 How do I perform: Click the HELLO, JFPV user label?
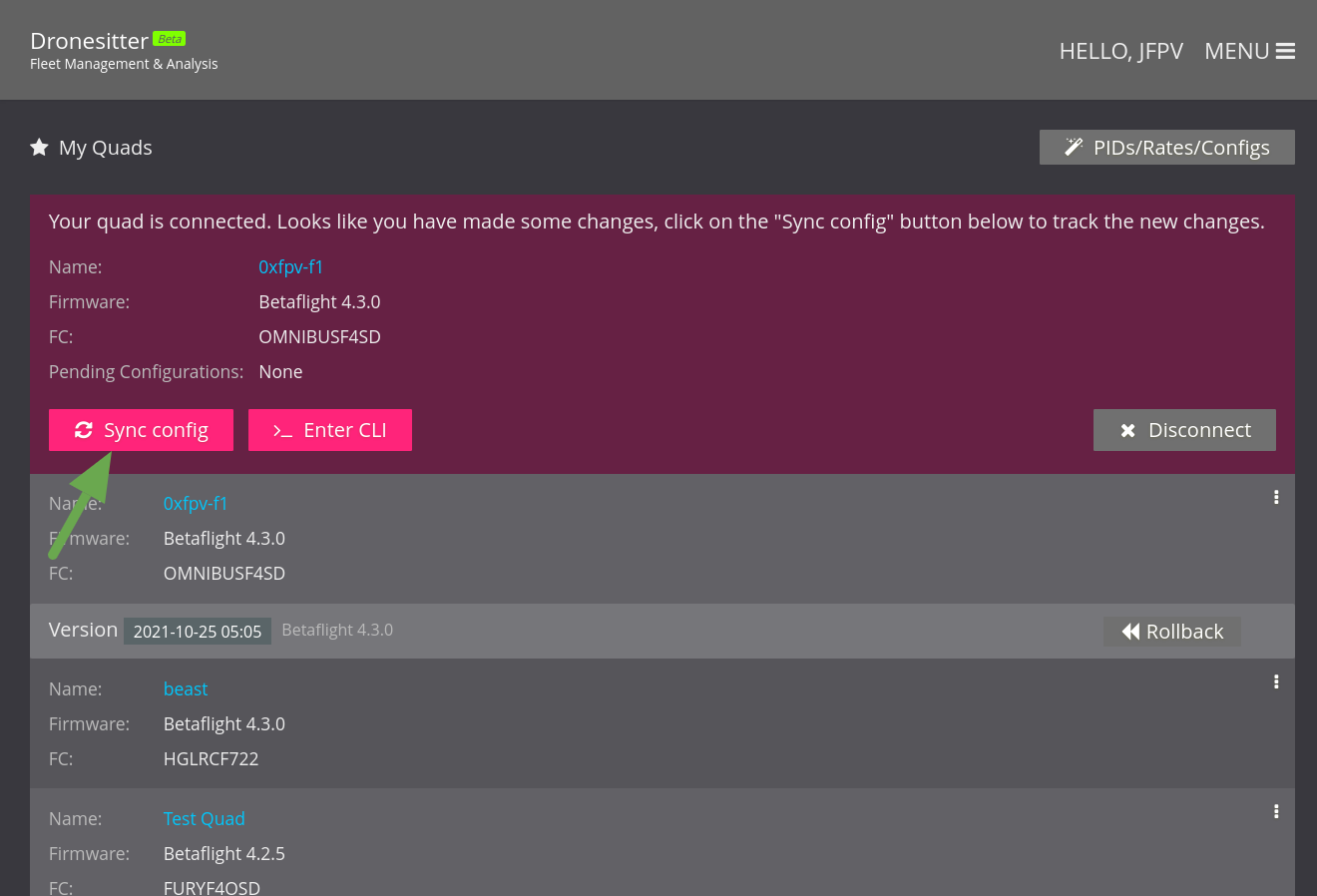(1120, 51)
